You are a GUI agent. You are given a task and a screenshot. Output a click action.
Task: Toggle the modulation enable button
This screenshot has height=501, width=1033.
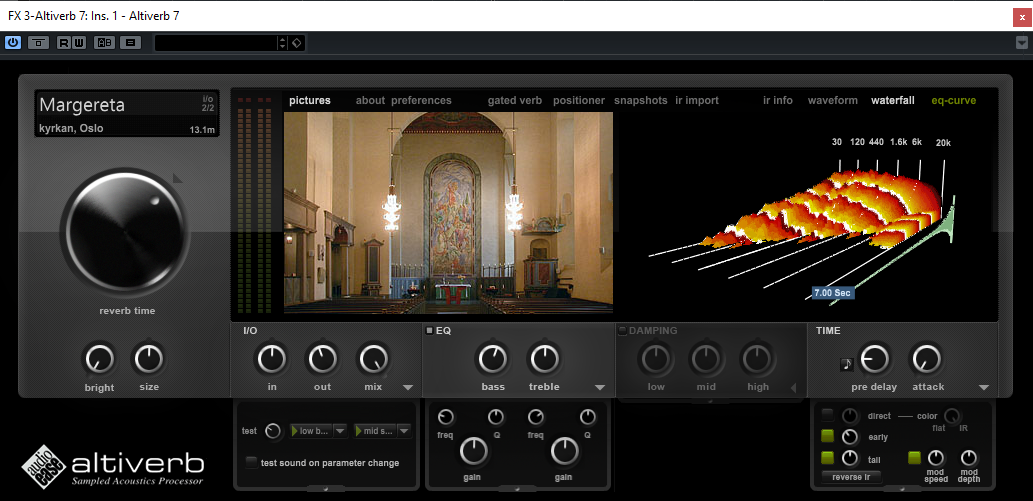tap(914, 458)
